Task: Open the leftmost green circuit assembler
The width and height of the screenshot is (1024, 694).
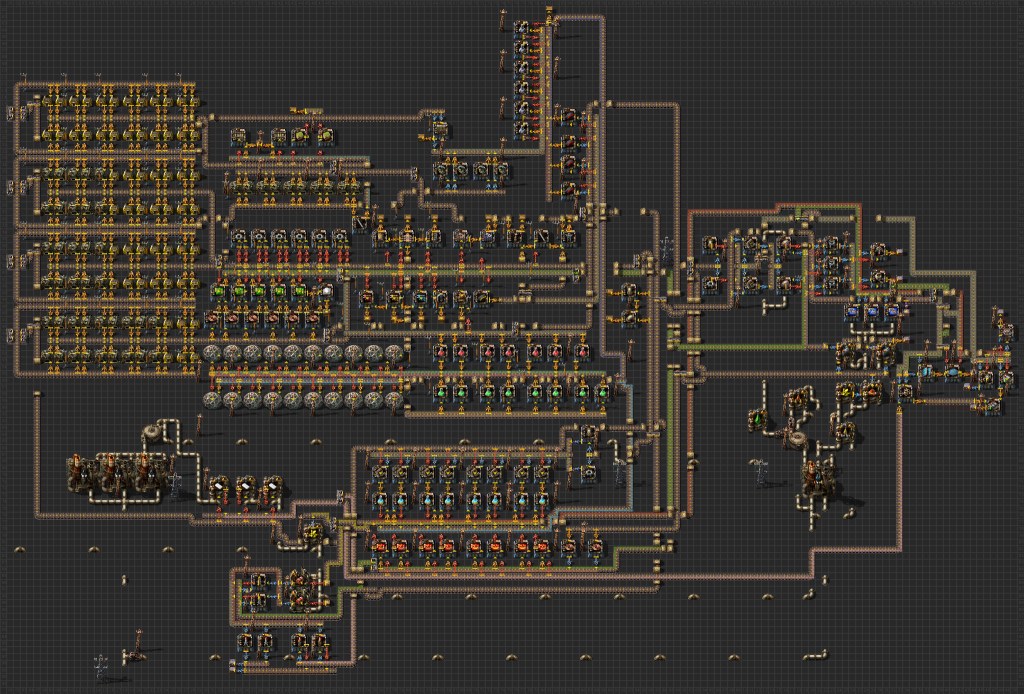Action: 219,291
